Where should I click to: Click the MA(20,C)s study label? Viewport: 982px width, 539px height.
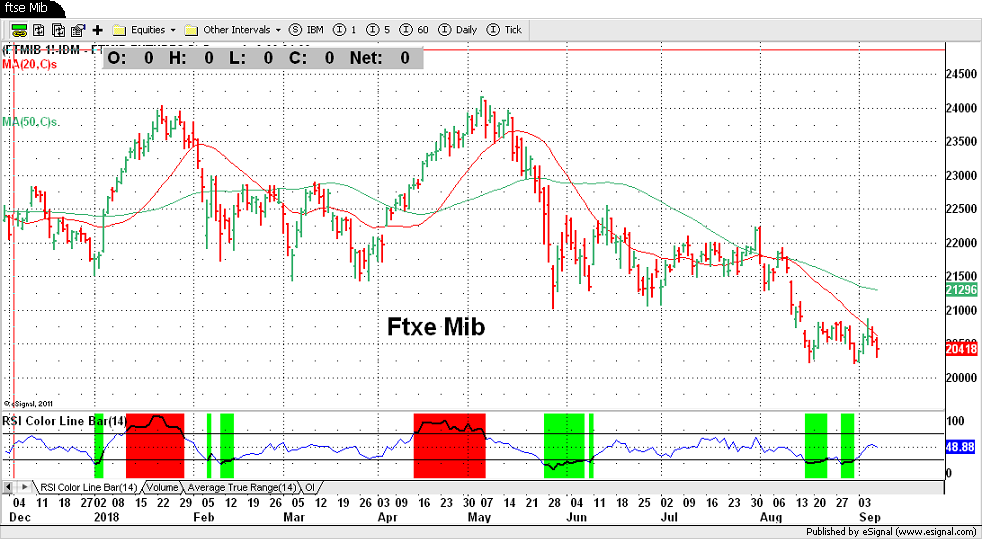click(29, 63)
